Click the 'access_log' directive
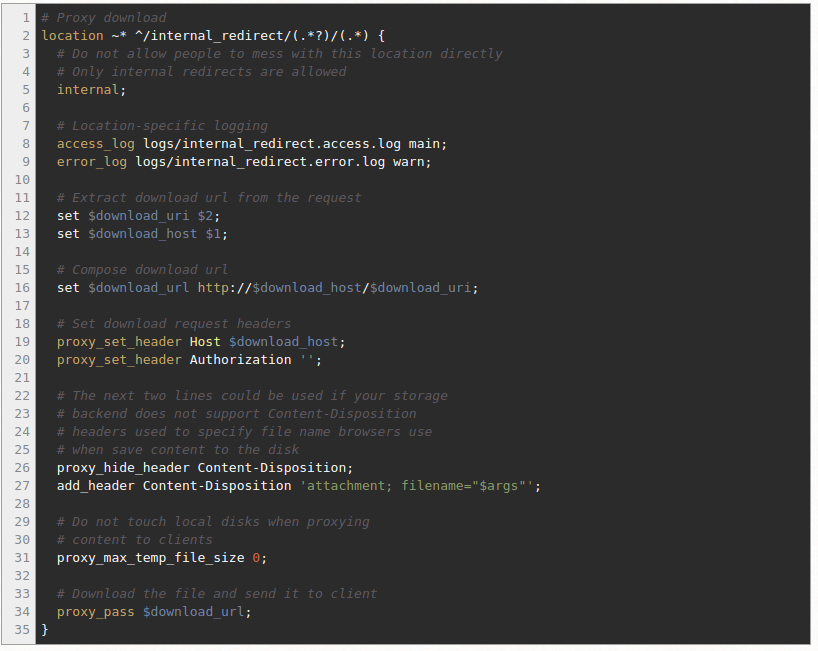This screenshot has width=818, height=651. pos(96,144)
